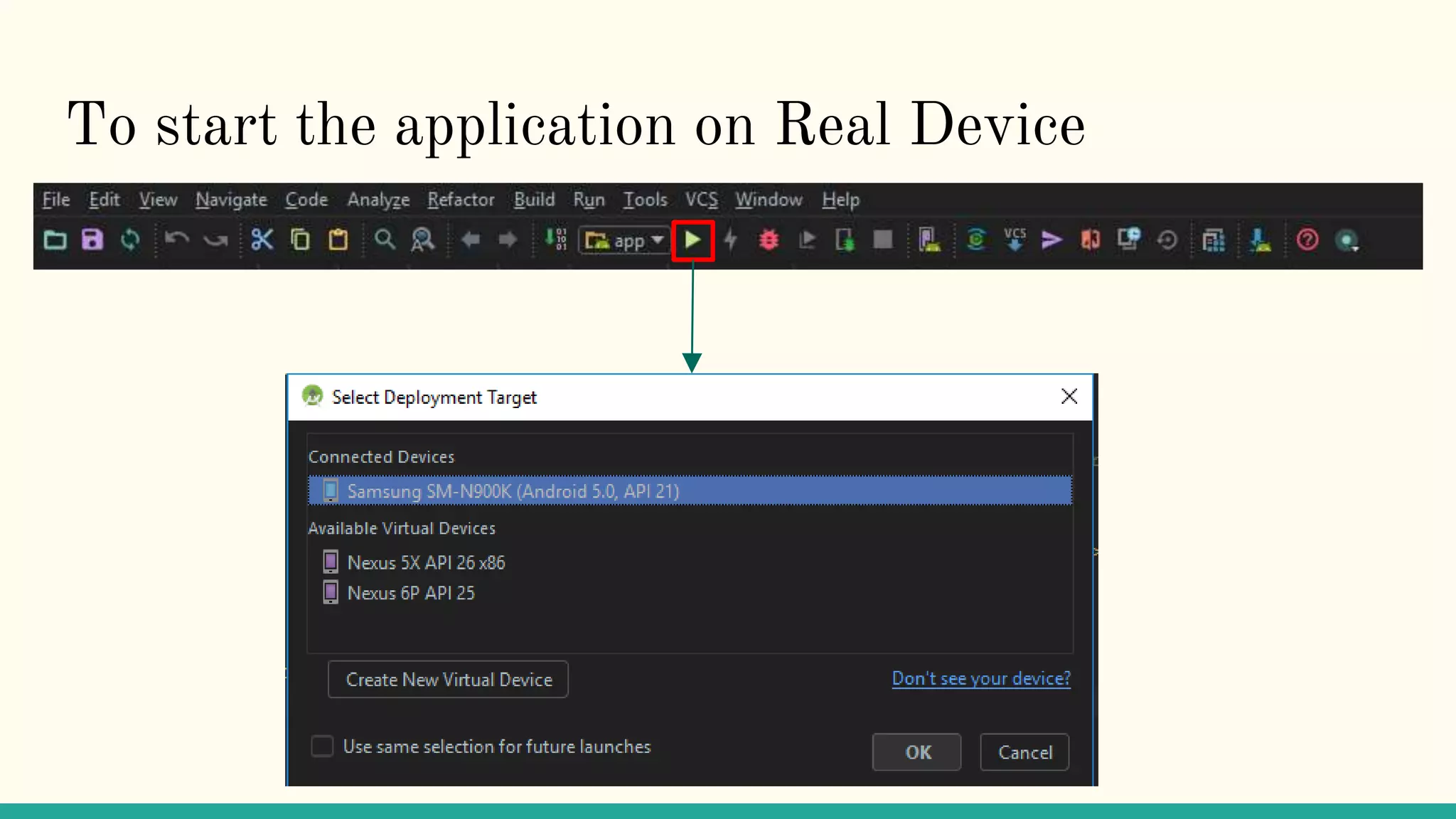
Task: Open the SDK Manager download icon
Action: click(x=1260, y=240)
